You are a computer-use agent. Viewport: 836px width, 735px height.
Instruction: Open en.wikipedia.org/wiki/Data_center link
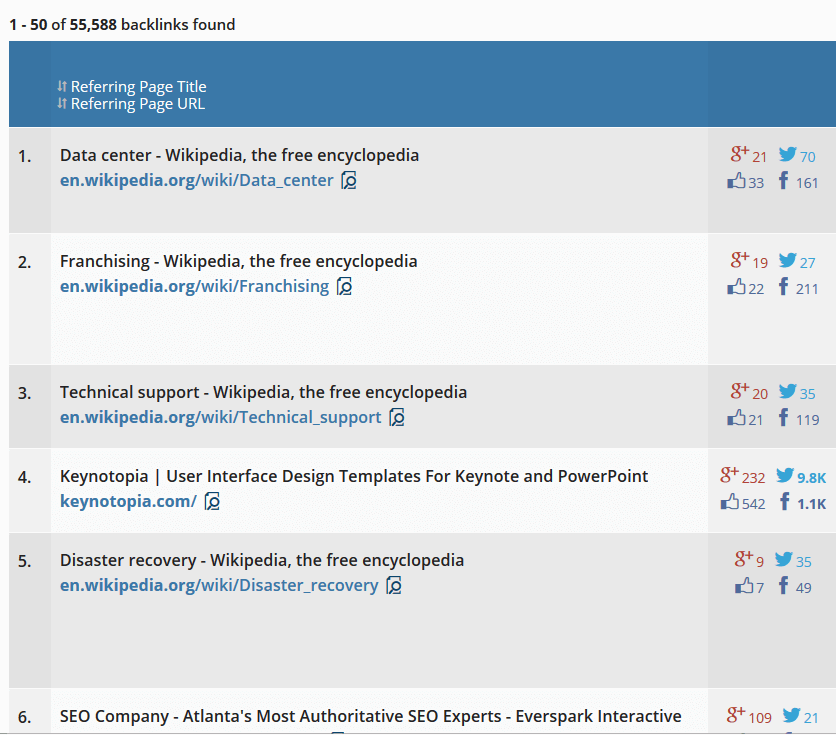[196, 180]
